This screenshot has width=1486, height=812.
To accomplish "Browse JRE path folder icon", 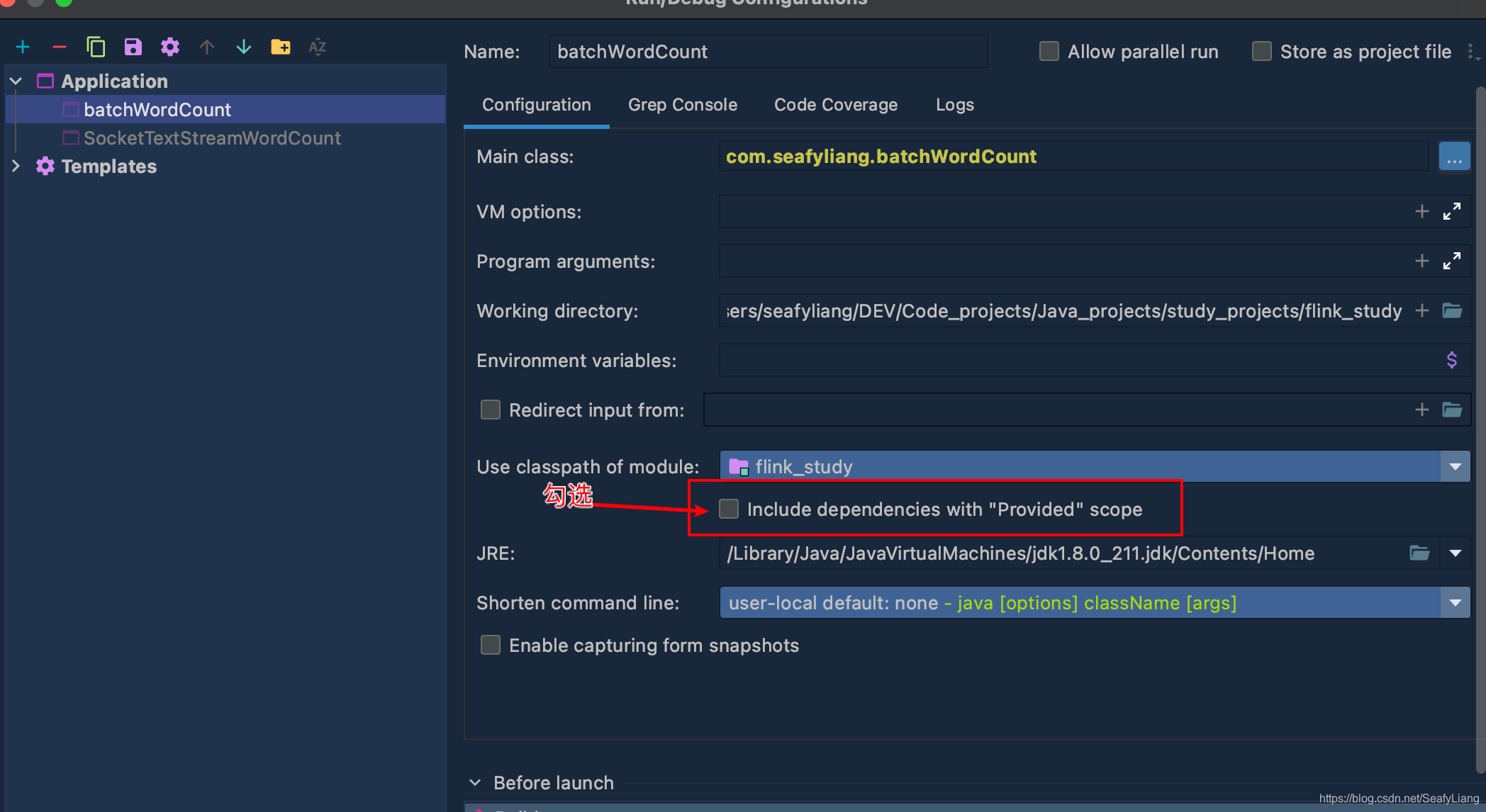I will 1419,553.
